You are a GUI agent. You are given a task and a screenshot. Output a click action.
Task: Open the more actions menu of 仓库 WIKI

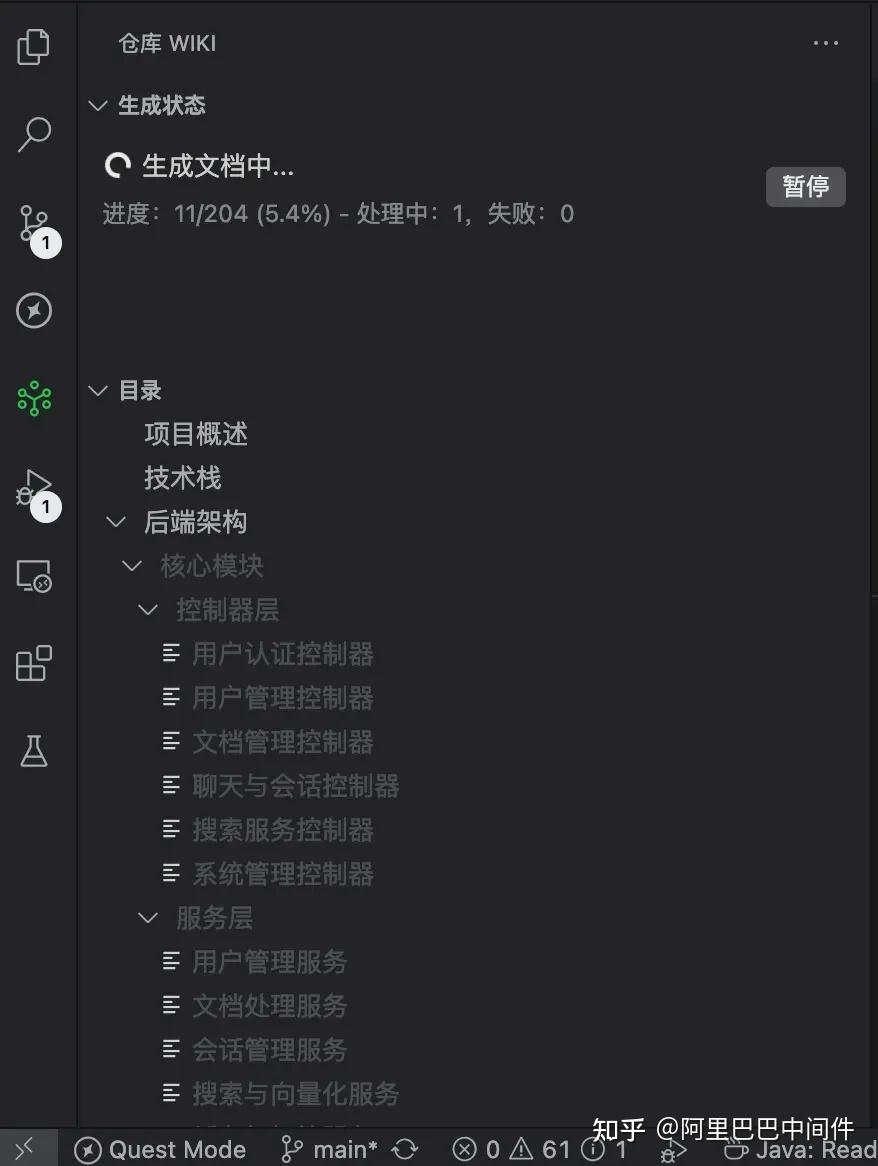point(826,43)
